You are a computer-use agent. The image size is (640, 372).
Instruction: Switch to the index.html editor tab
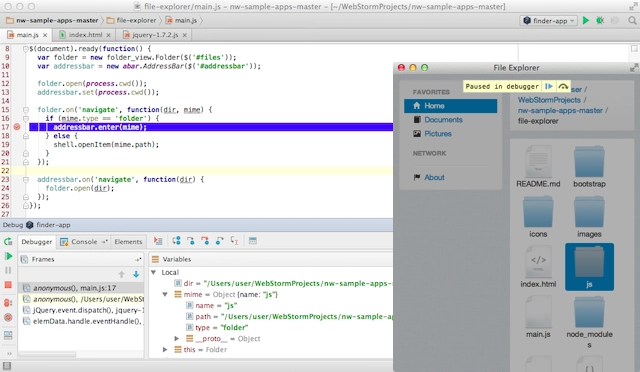(x=85, y=35)
